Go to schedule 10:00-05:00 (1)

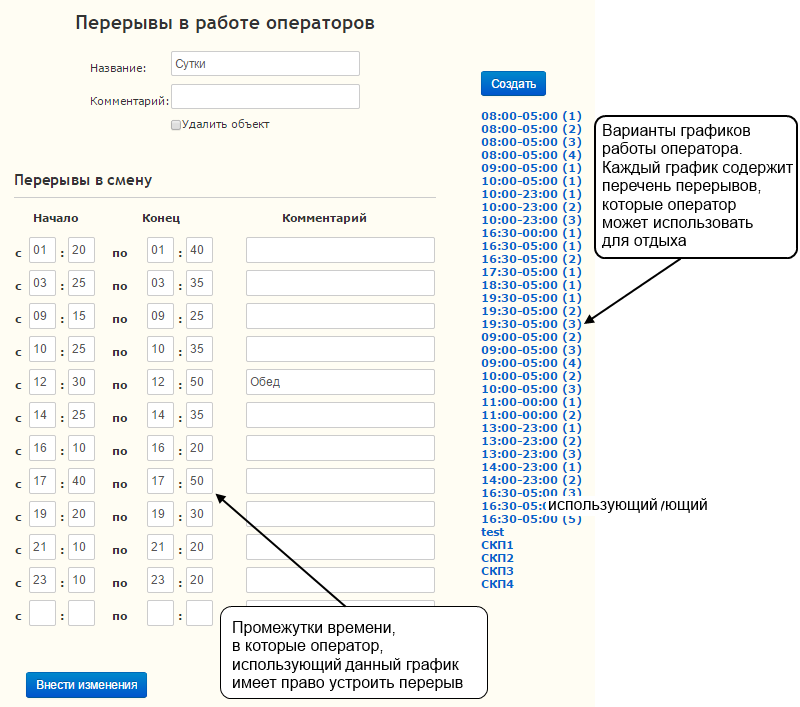[x=532, y=181]
